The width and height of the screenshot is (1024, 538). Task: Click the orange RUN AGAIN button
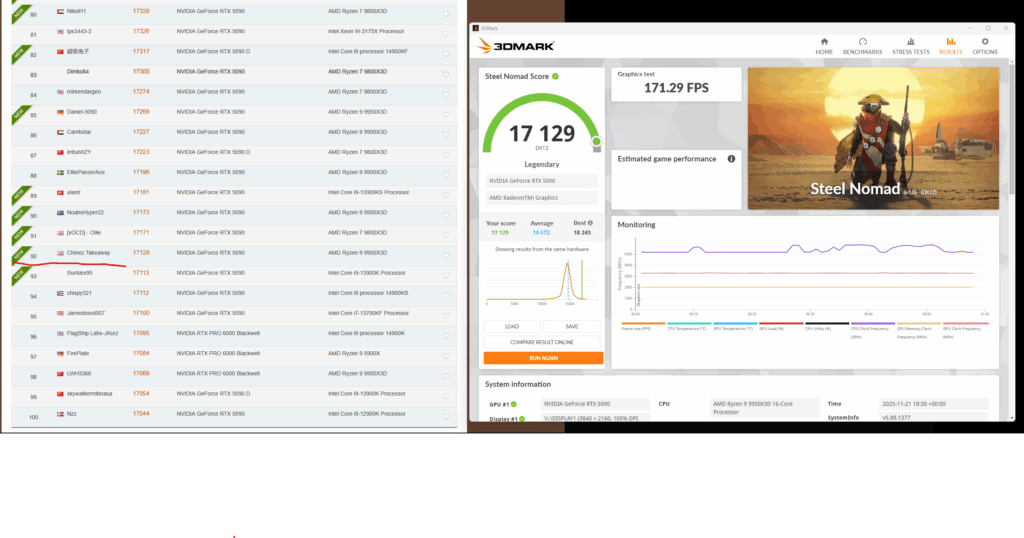[x=543, y=358]
